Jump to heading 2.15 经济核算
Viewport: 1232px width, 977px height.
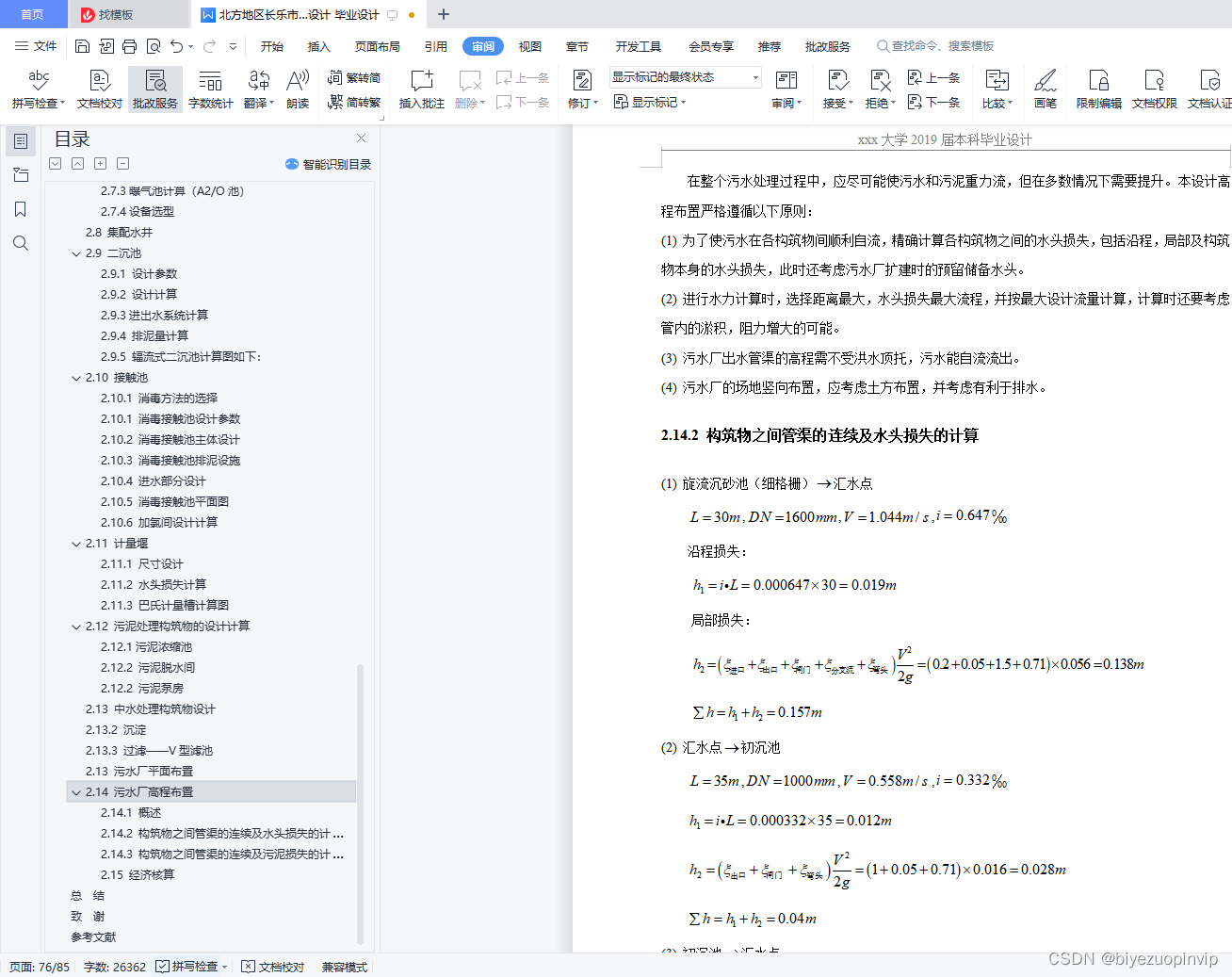(138, 875)
